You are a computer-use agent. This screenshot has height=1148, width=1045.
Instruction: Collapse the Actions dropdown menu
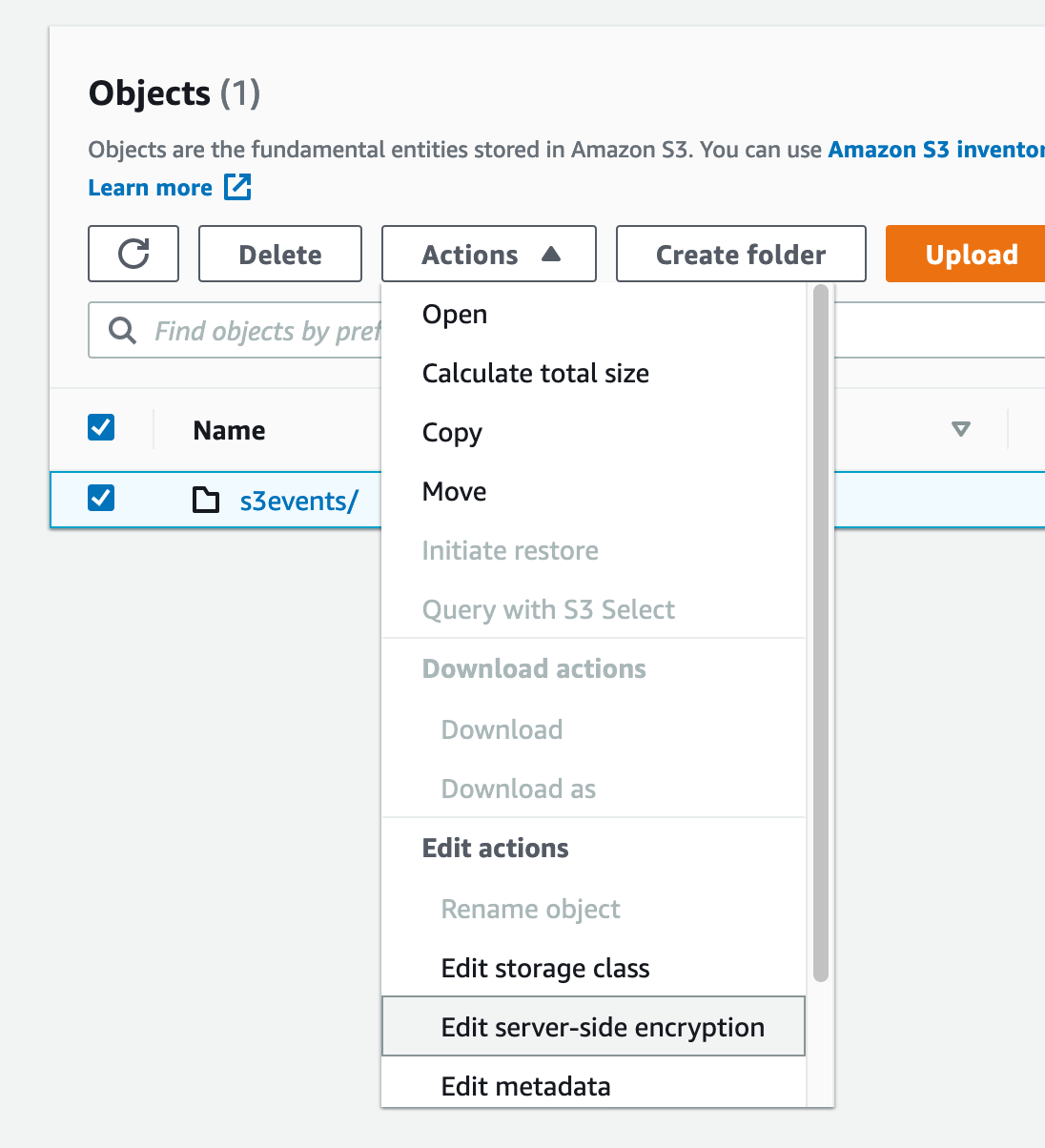tap(489, 254)
